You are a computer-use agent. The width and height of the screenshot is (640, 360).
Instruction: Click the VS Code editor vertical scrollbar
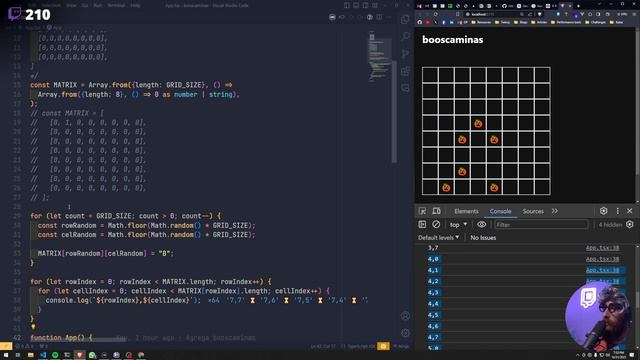394,112
